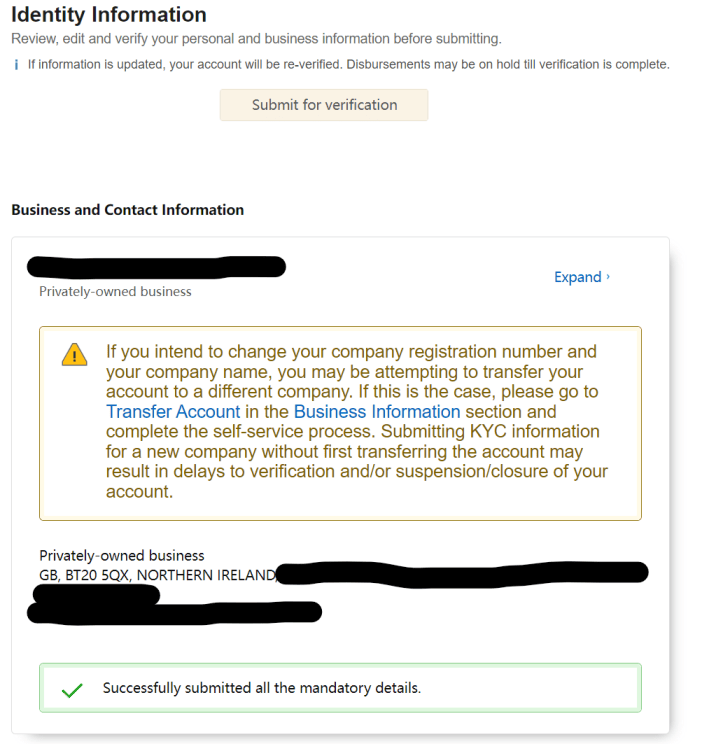
Task: Click the green success checkmark icon
Action: tap(72, 690)
